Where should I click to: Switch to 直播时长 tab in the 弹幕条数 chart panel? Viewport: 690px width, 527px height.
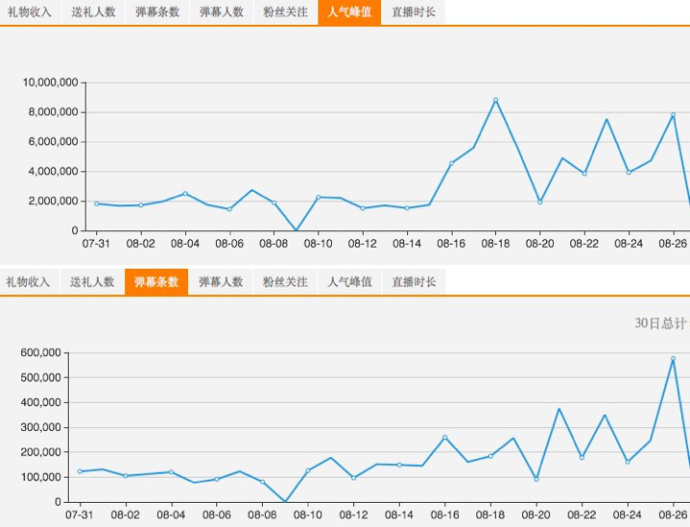pyautogui.click(x=414, y=282)
